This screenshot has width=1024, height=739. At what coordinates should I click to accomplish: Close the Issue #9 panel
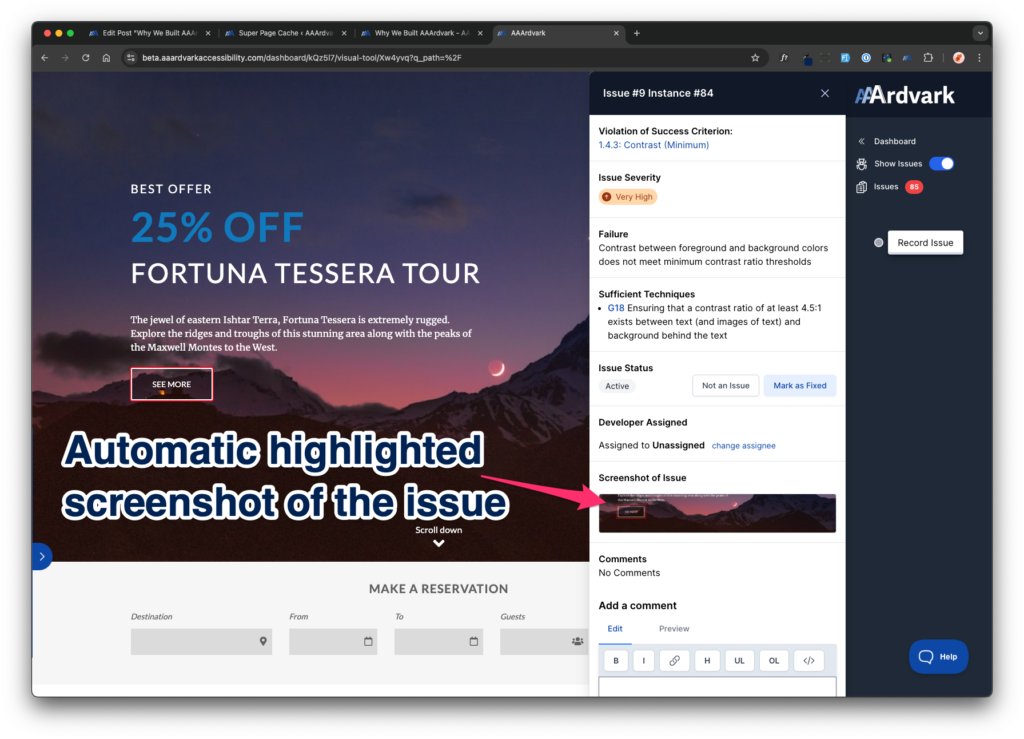pyautogui.click(x=825, y=93)
